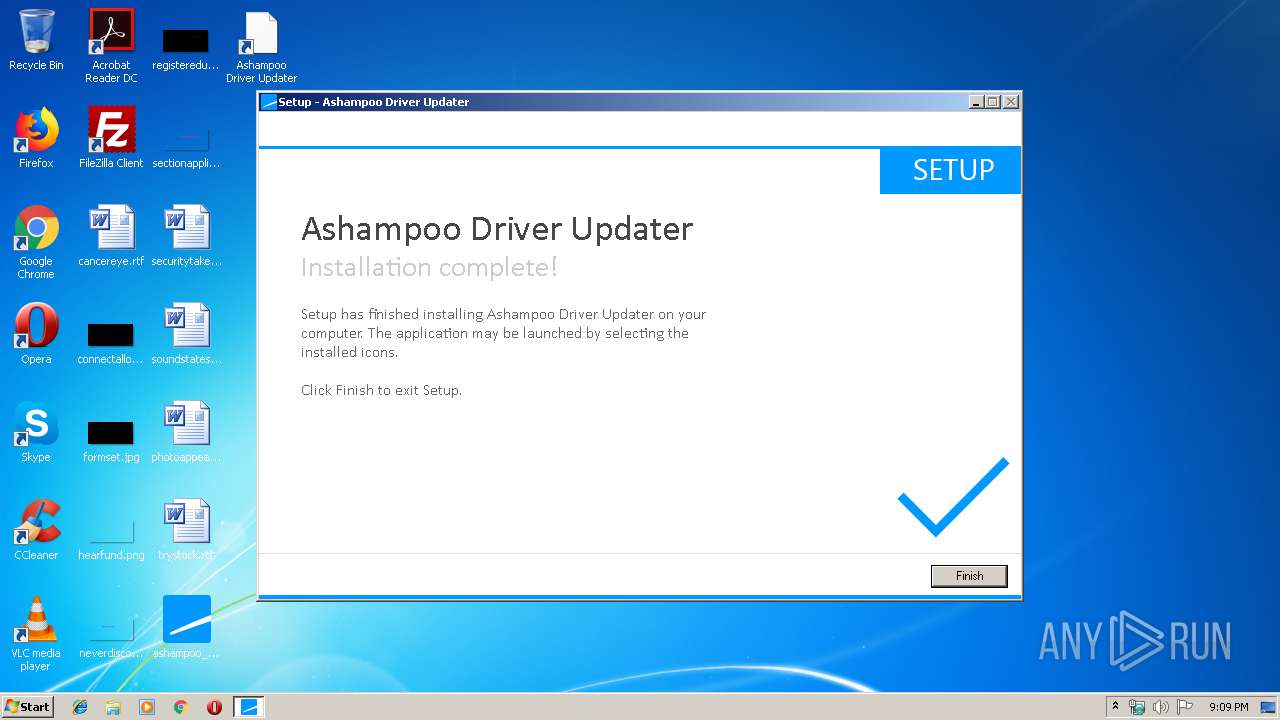
Task: Select the sectionappli file icon
Action: pyautogui.click(x=186, y=146)
